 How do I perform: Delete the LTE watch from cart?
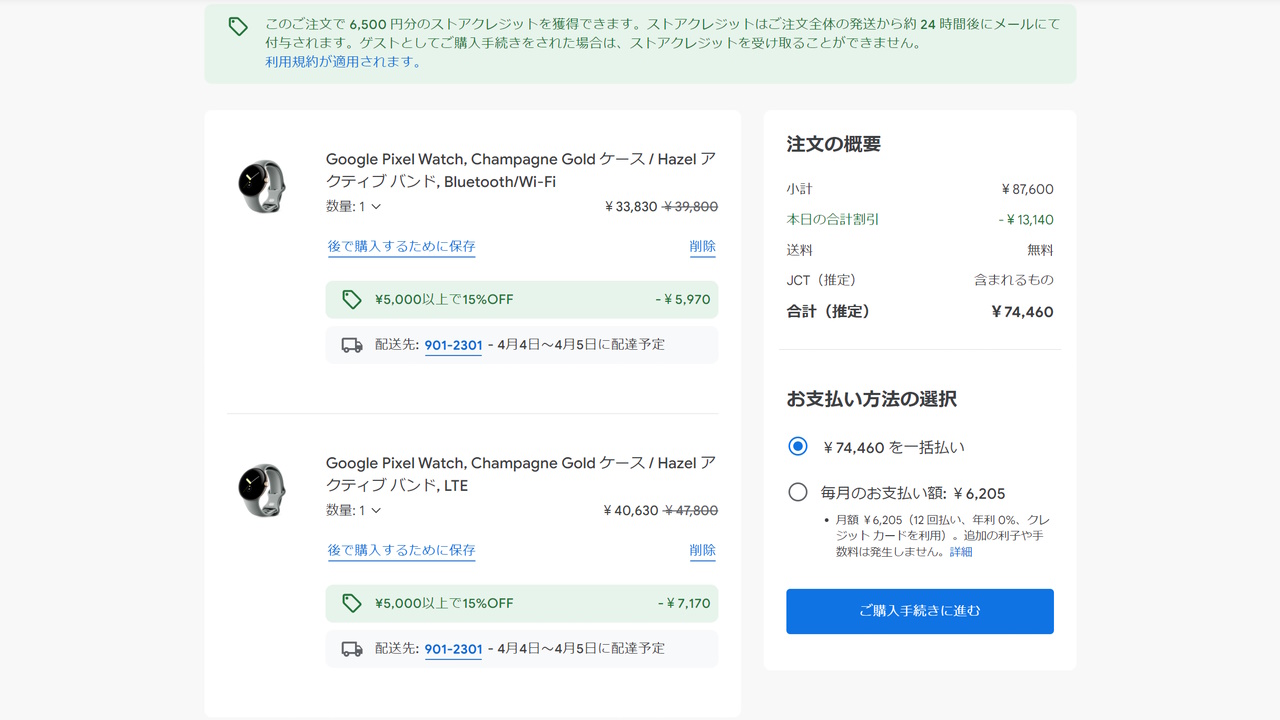(703, 550)
